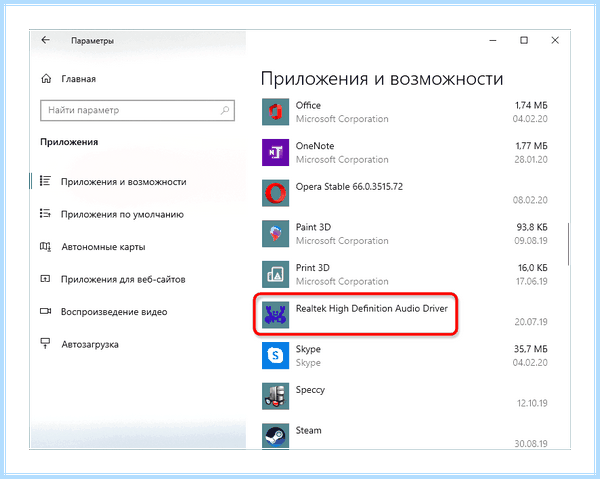
Task: Select the Realtek audio driver crab icon
Action: pyautogui.click(x=275, y=314)
